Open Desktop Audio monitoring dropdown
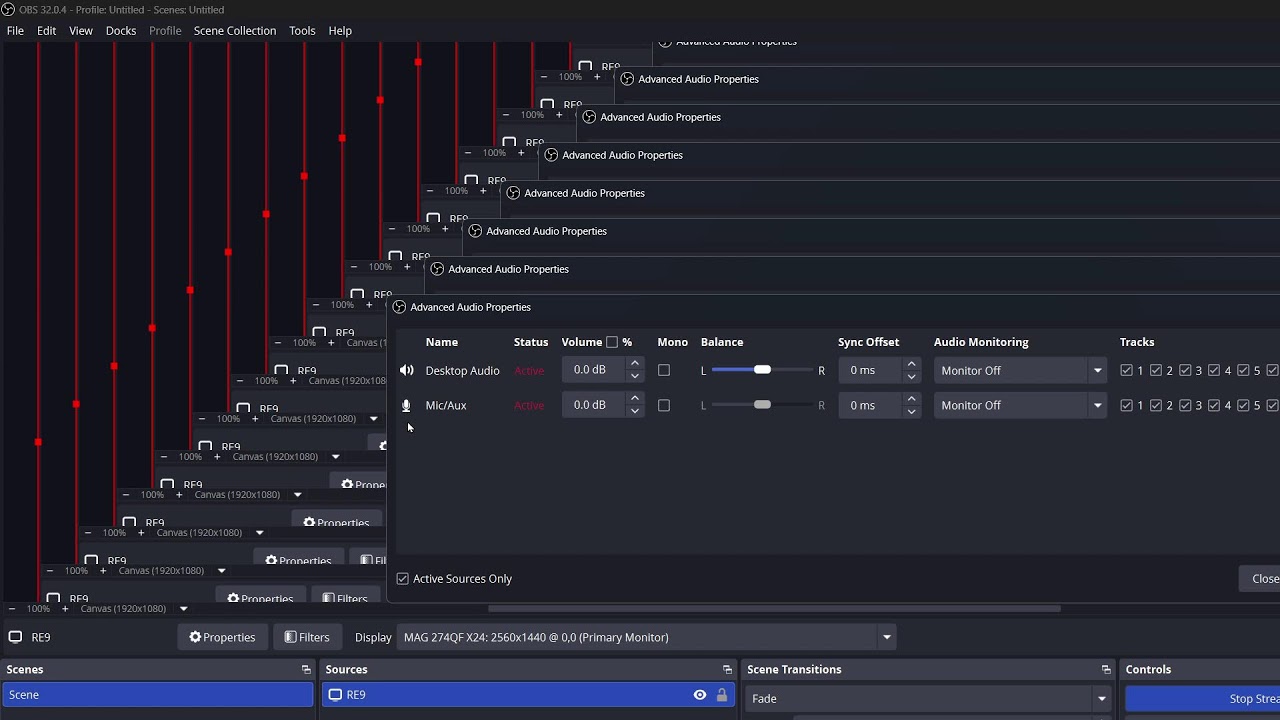 click(1020, 370)
